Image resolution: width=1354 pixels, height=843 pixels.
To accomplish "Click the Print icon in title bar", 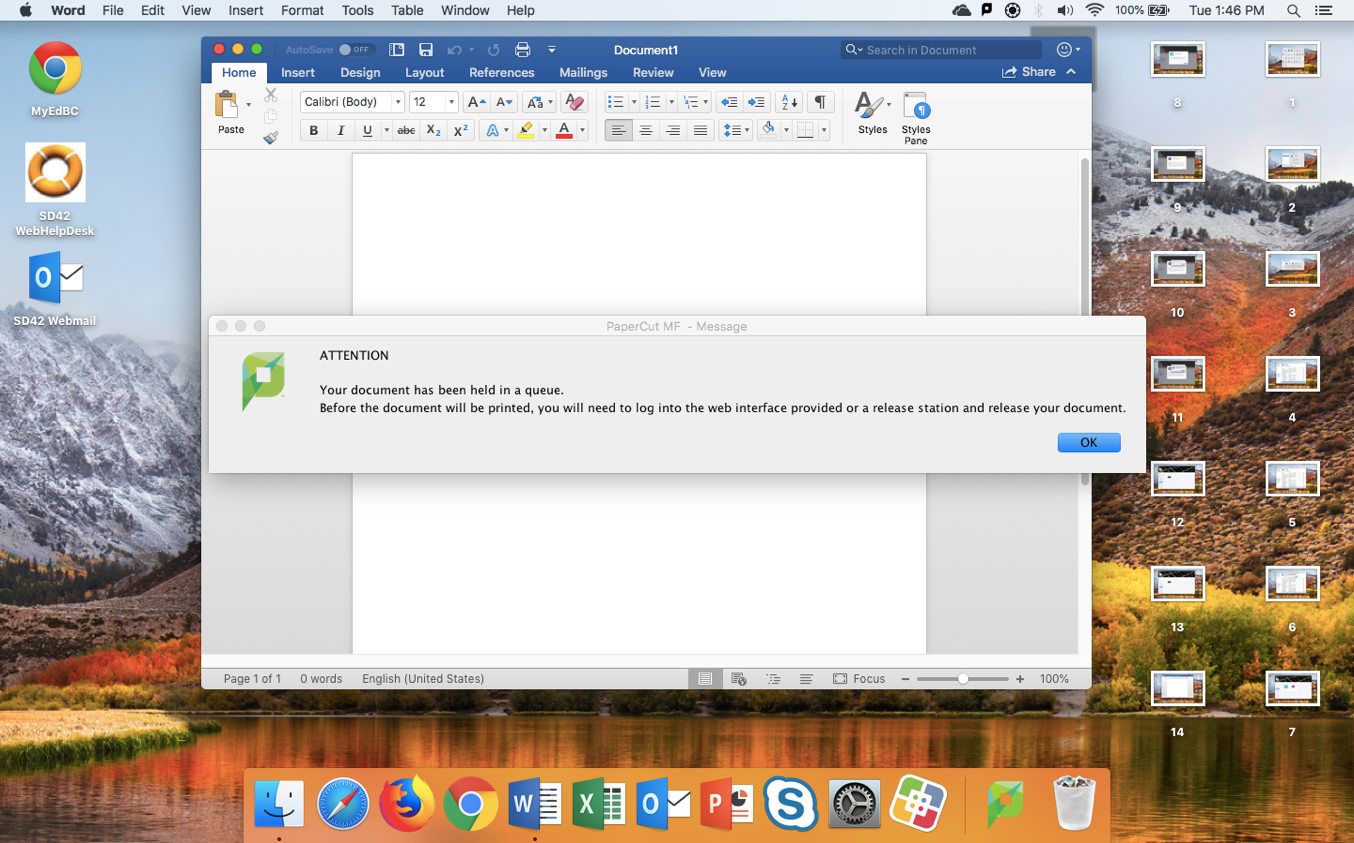I will pos(522,50).
